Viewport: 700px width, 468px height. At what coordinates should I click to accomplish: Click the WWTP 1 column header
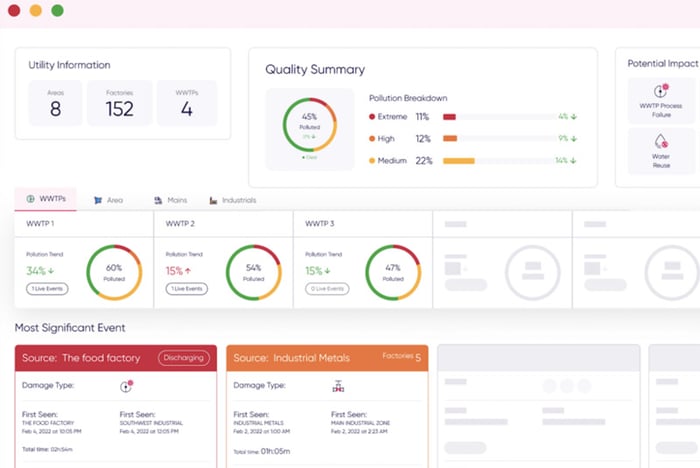coord(84,224)
